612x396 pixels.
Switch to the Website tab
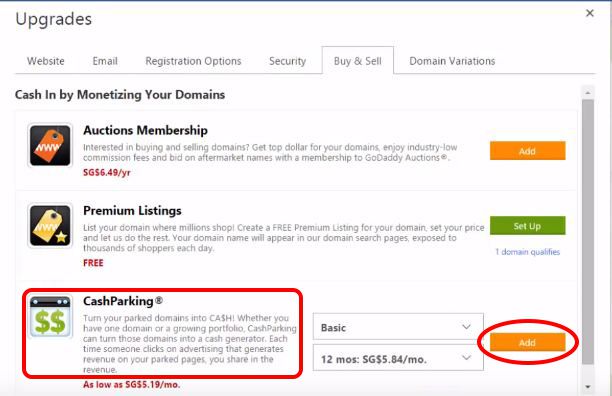pos(46,61)
